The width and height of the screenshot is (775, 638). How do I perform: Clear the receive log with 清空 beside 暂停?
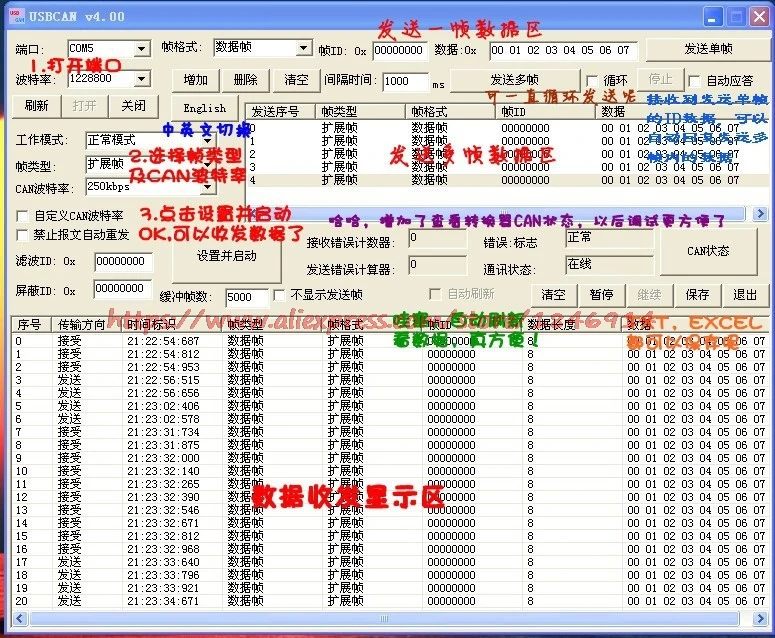pyautogui.click(x=553, y=295)
